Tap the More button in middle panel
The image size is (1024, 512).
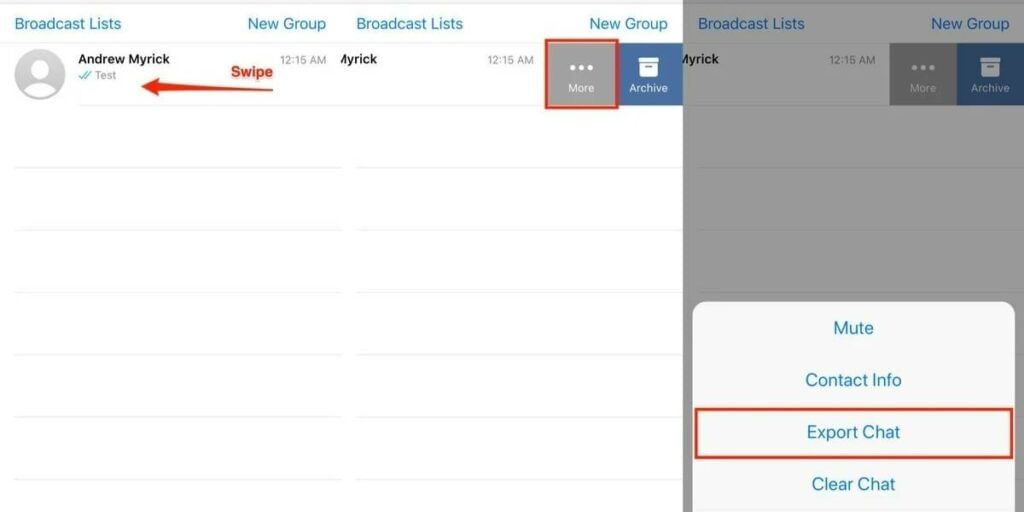click(x=581, y=74)
